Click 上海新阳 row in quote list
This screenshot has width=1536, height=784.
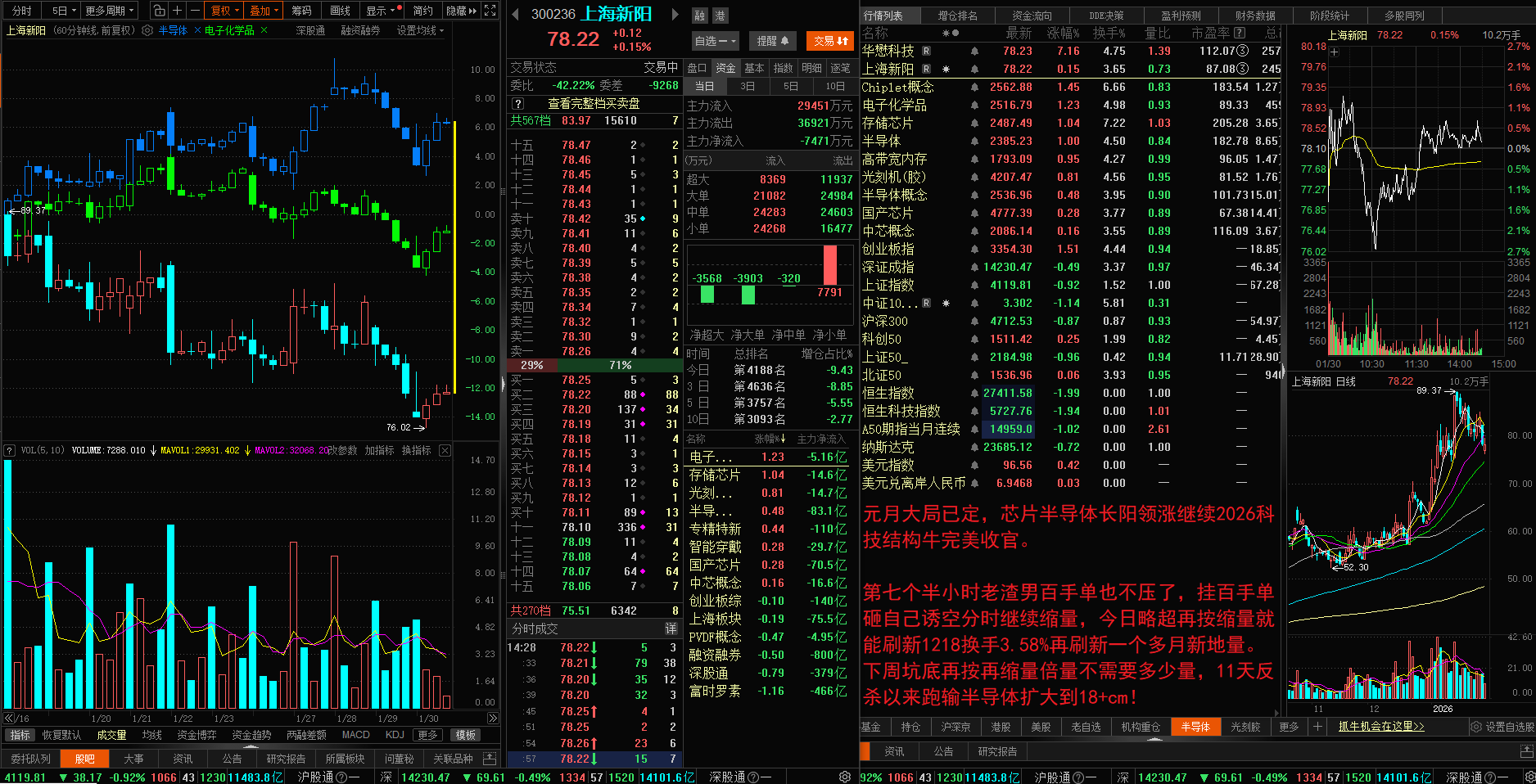point(1071,69)
